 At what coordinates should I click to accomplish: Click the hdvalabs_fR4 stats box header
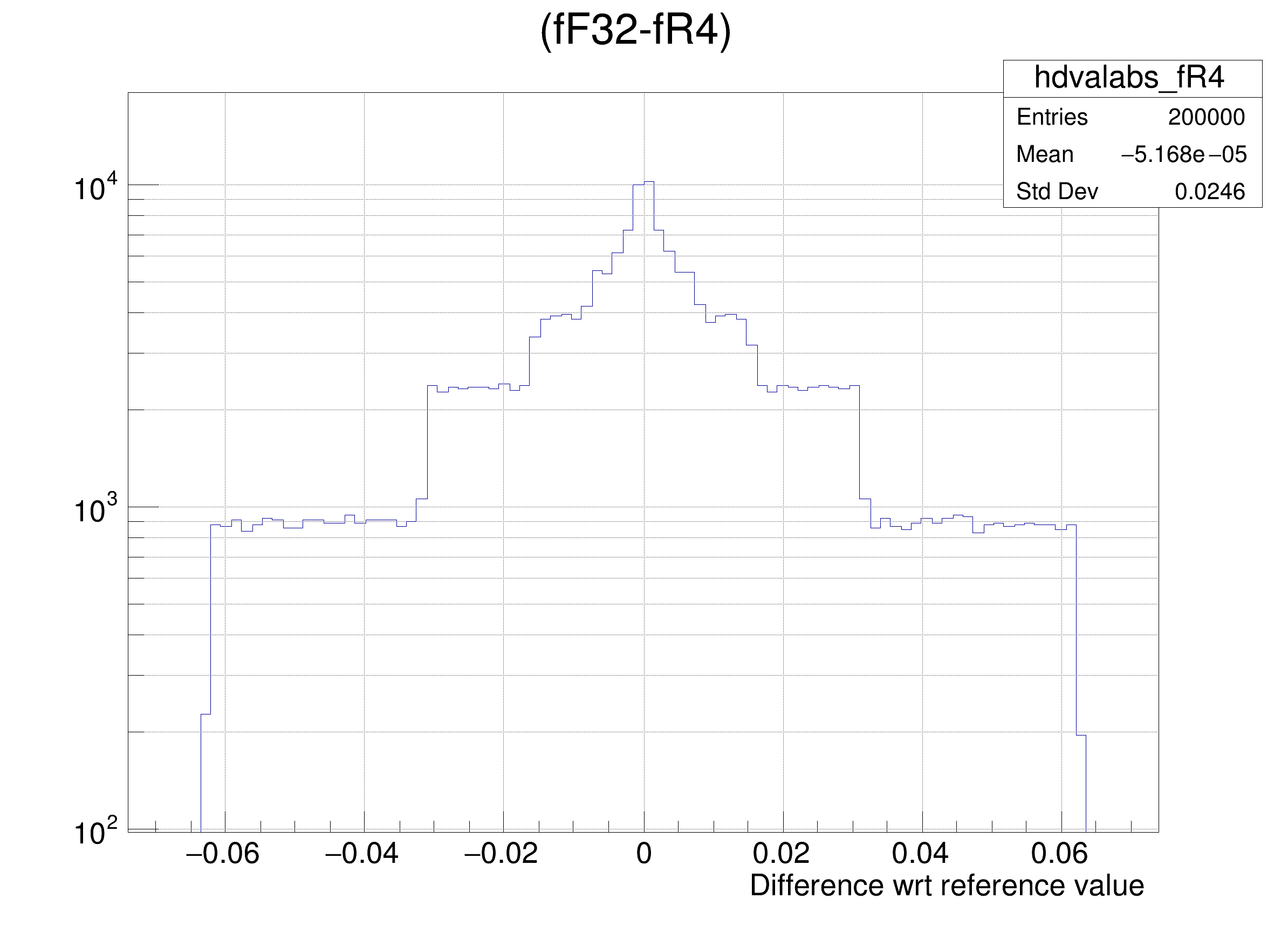[1128, 77]
